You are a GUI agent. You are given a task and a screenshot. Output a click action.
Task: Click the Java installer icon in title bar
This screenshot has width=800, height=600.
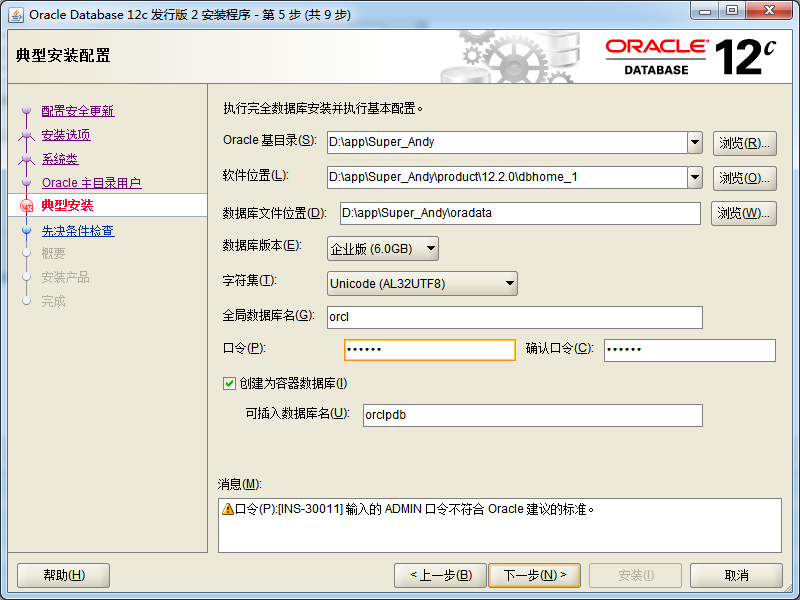click(16, 15)
